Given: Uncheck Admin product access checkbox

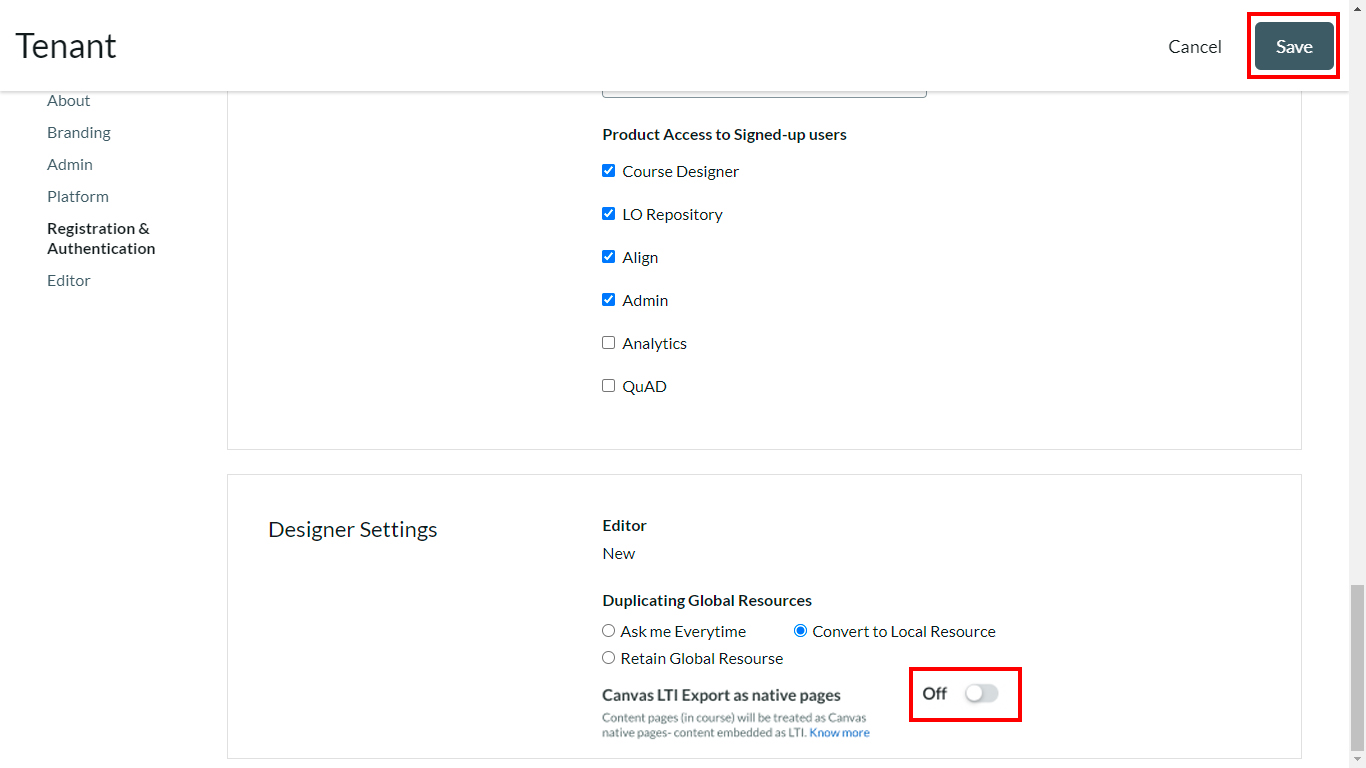Looking at the screenshot, I should click(608, 300).
